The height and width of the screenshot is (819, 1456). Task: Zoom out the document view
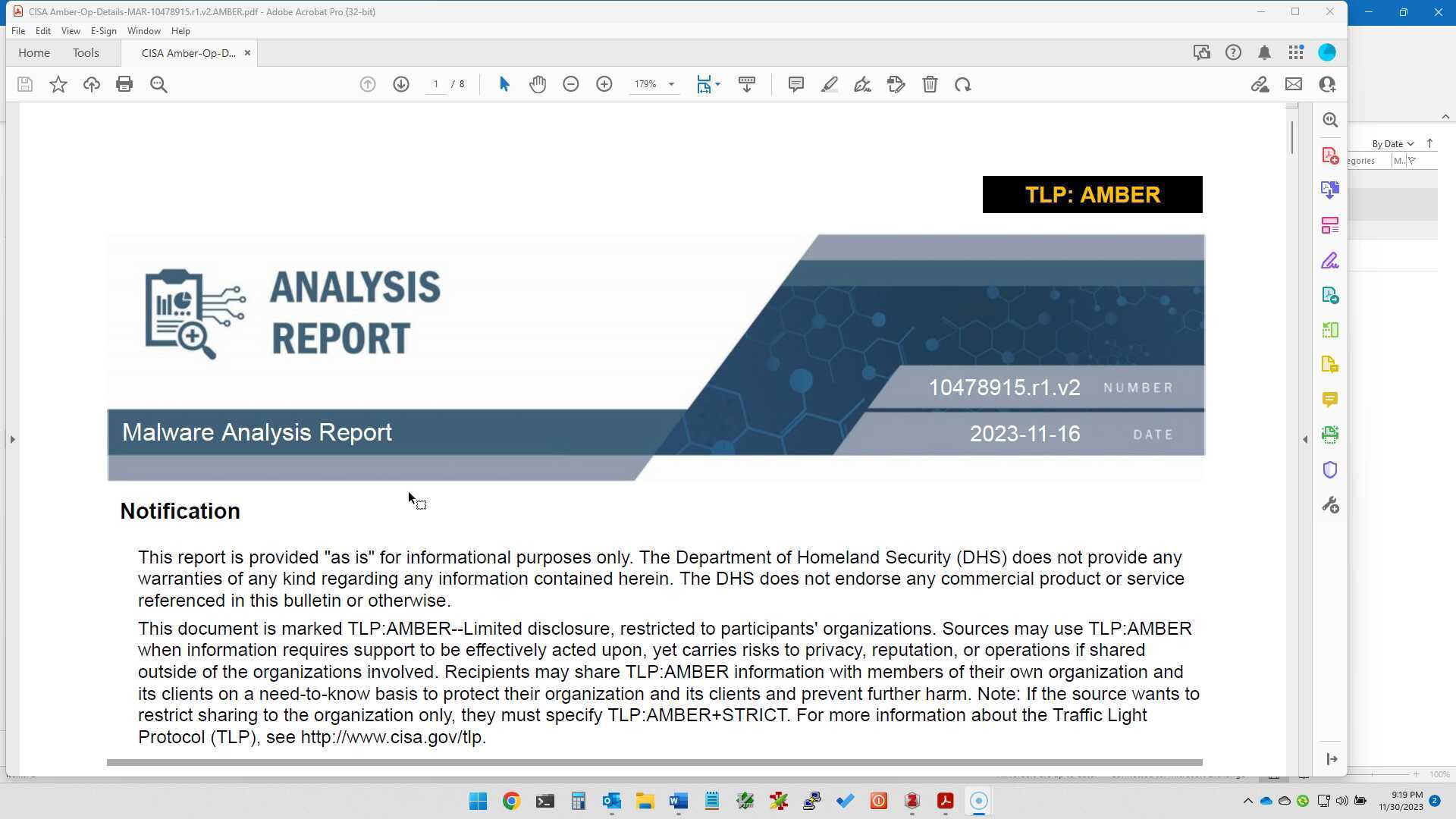[571, 84]
